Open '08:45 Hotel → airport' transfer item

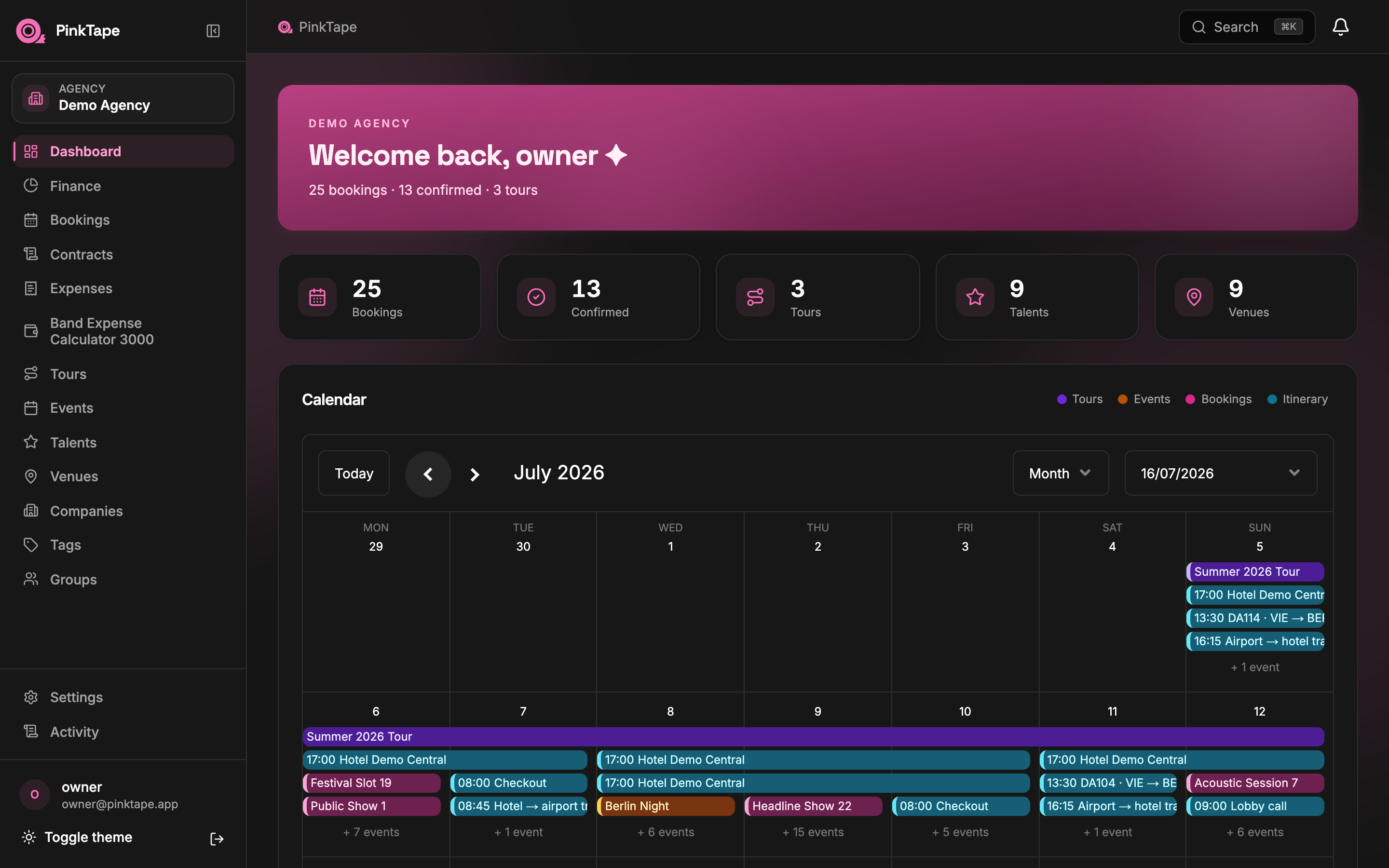518,805
